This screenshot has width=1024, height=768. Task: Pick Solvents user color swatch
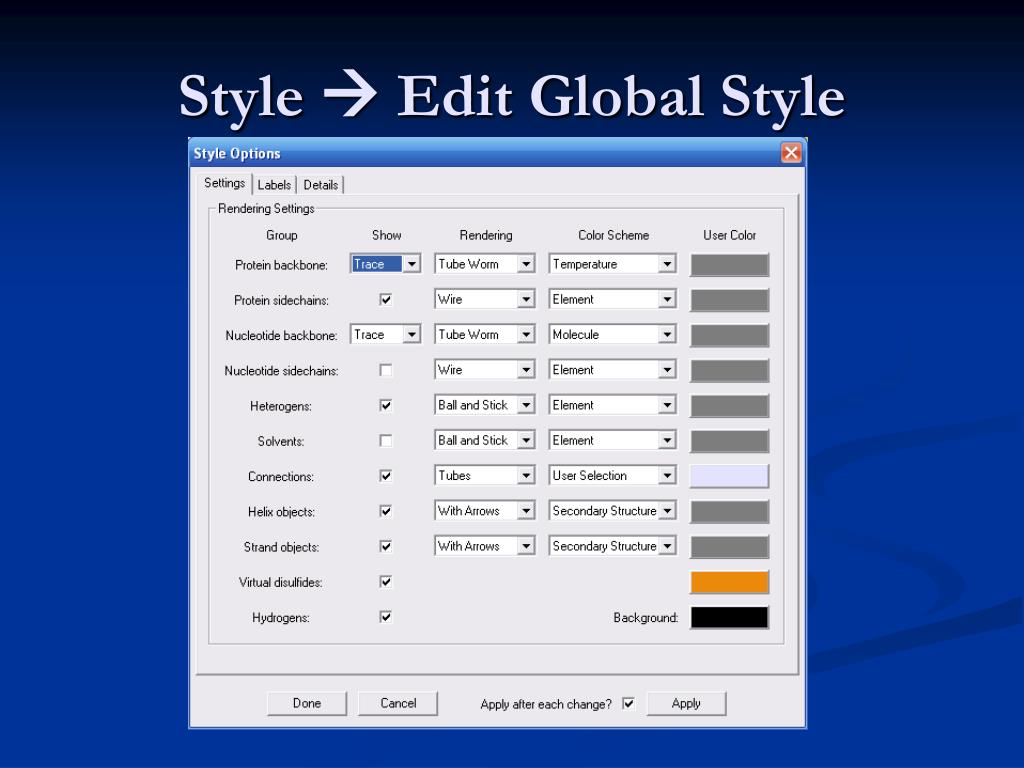pos(729,441)
